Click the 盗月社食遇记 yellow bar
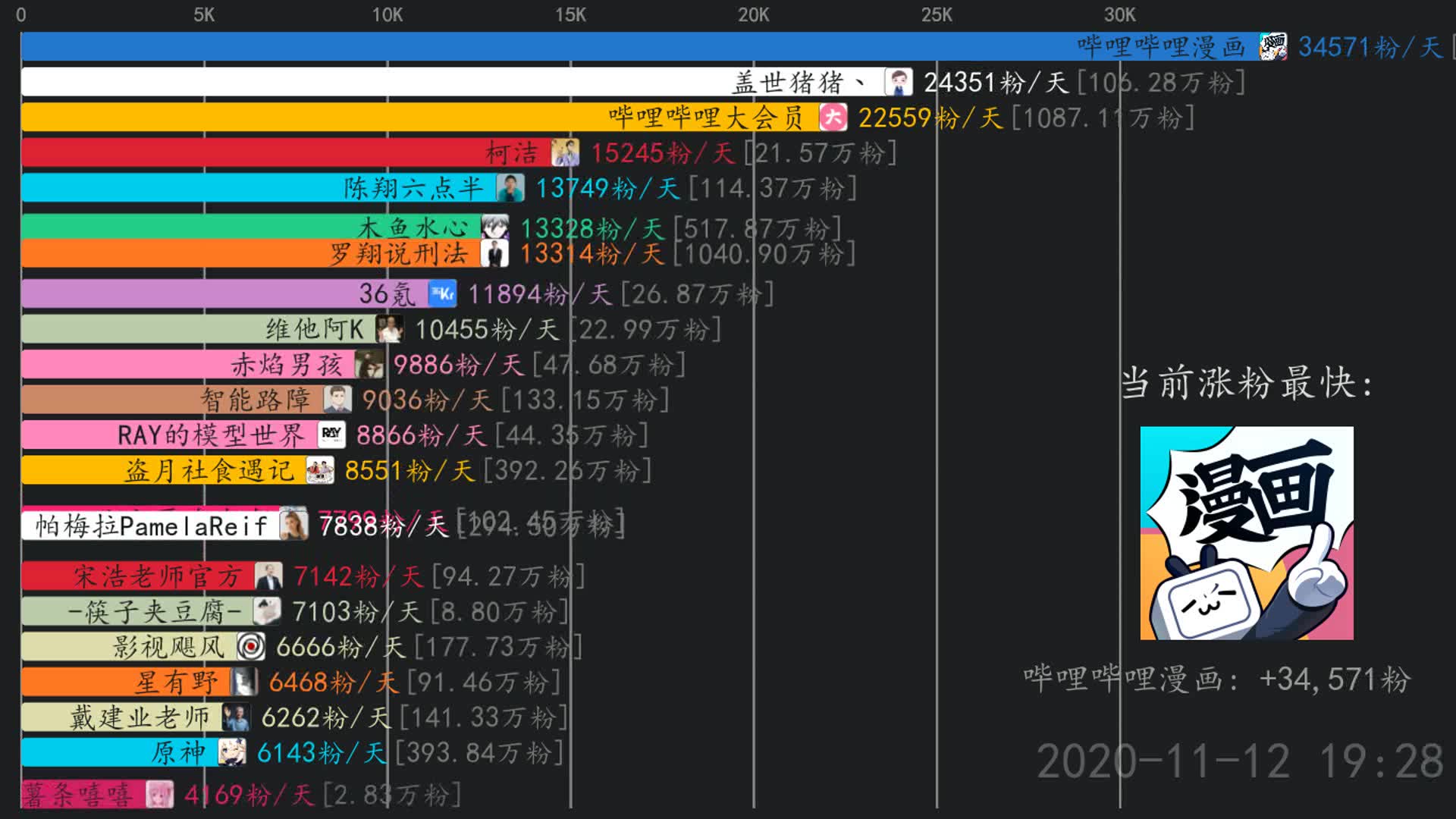1456x819 pixels. tap(72, 470)
